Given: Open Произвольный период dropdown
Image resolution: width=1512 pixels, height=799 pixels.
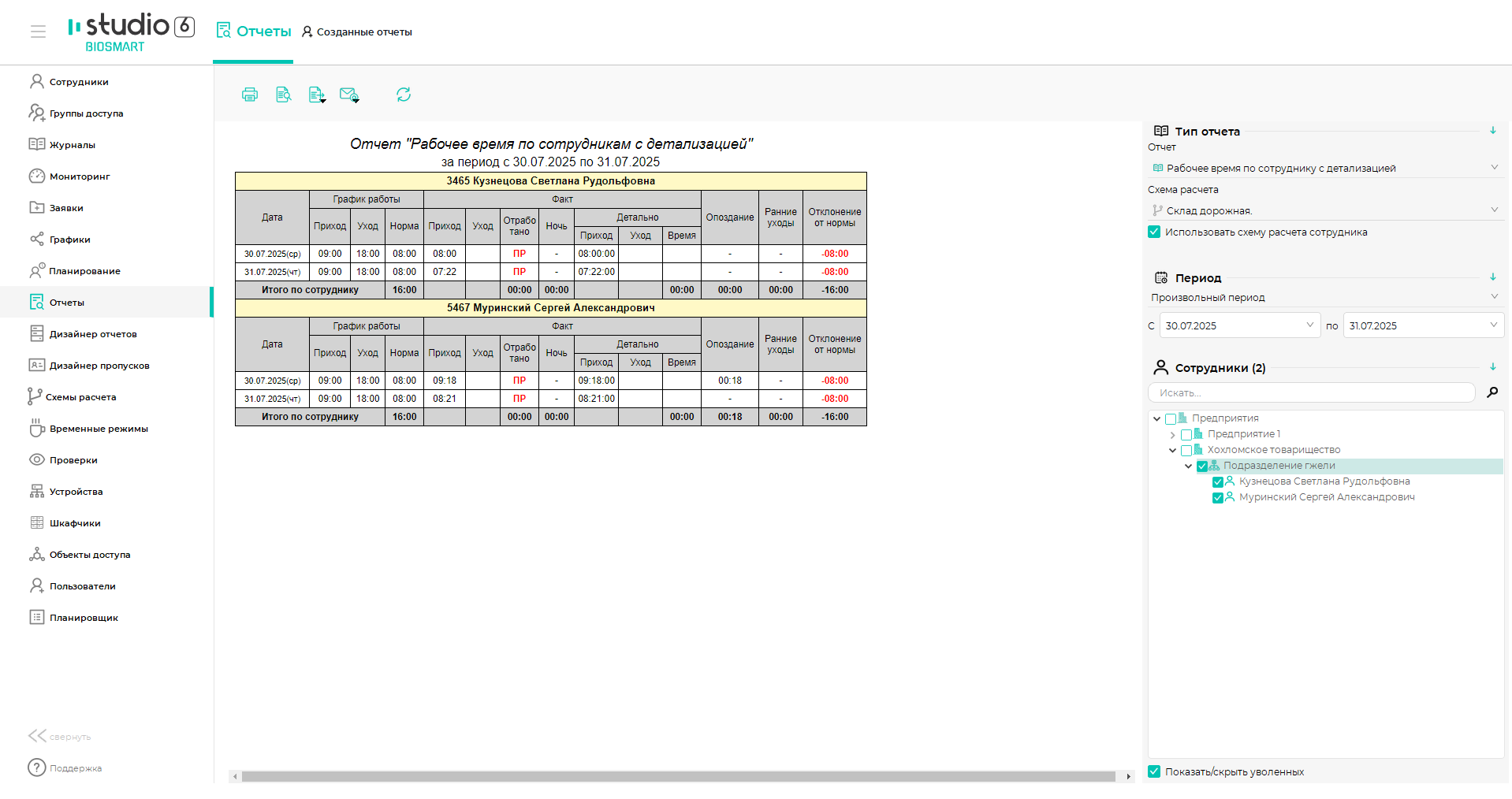Looking at the screenshot, I should pyautogui.click(x=1326, y=297).
